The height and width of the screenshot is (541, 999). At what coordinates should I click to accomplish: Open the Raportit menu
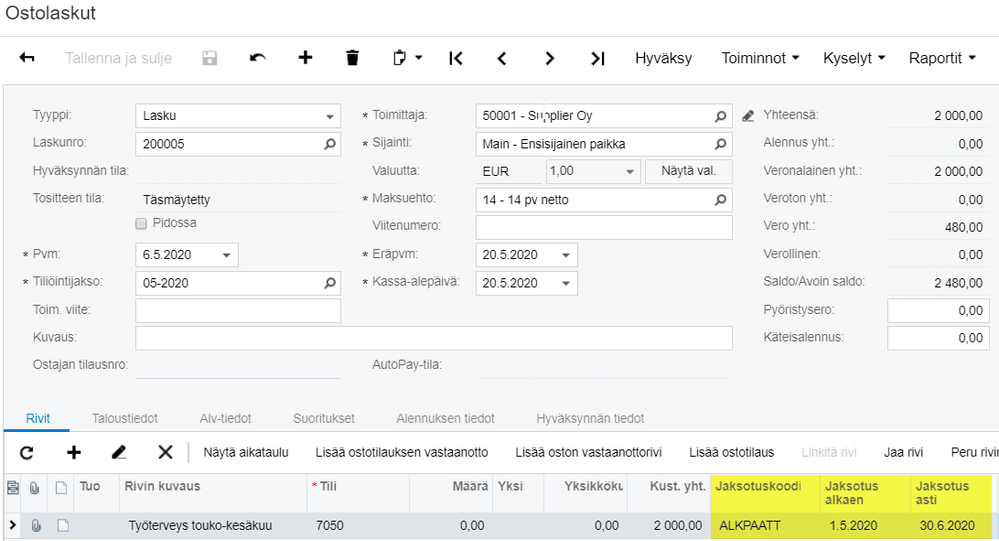[x=942, y=58]
